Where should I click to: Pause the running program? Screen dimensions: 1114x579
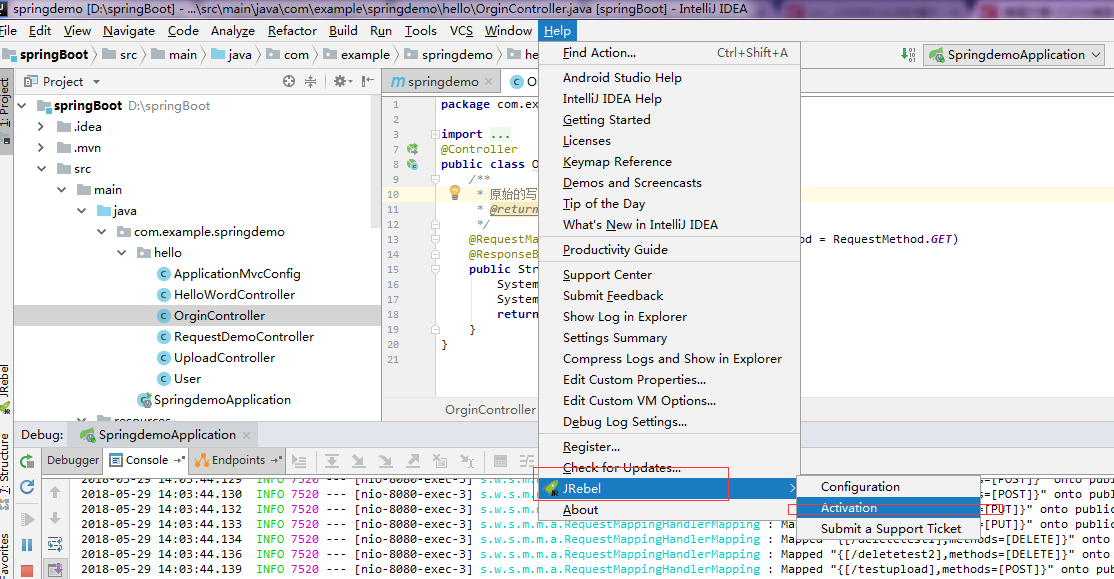pyautogui.click(x=27, y=545)
